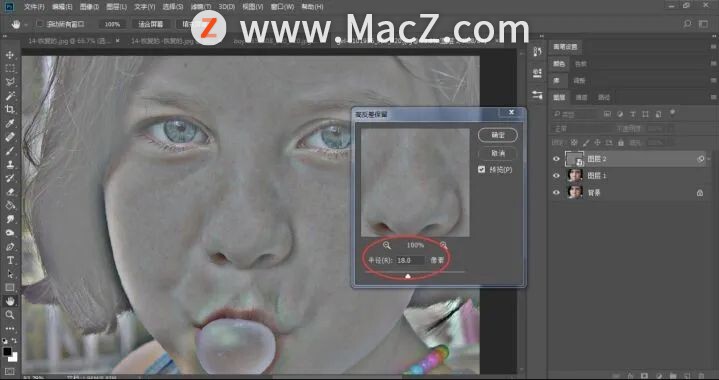
Task: Select the Magic Wand tool
Action: tap(10, 96)
